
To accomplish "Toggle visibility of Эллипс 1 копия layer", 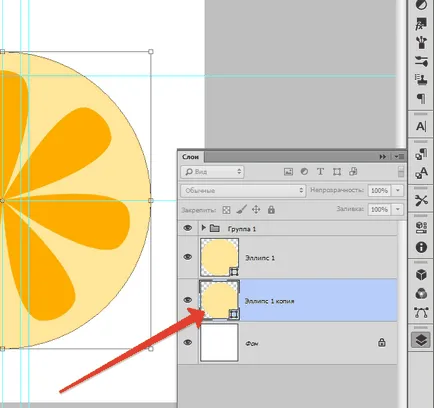I will pyautogui.click(x=188, y=300).
